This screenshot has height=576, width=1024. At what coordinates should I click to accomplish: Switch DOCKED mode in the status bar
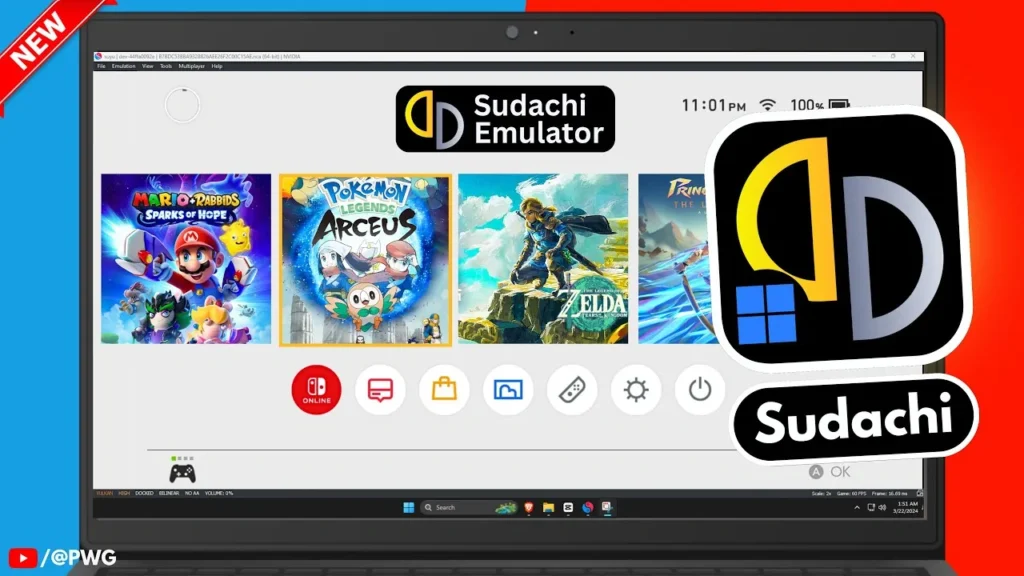pyautogui.click(x=144, y=493)
